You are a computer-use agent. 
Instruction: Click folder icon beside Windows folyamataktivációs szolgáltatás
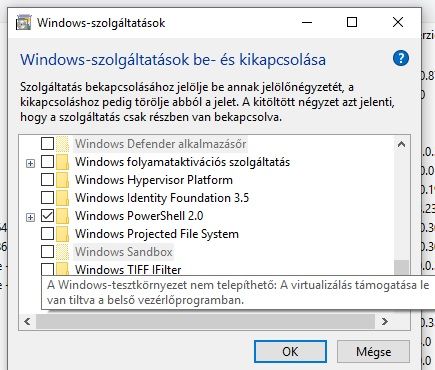[62, 162]
